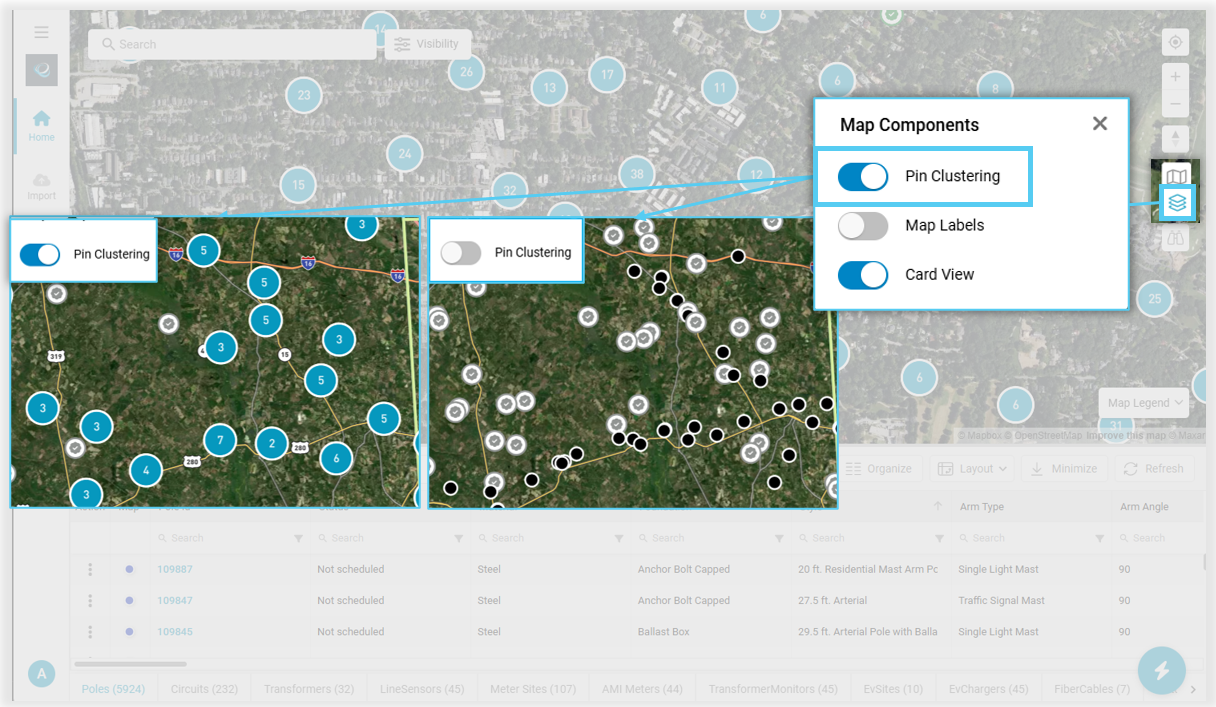Select the EvChargers (45) tab

click(990, 689)
